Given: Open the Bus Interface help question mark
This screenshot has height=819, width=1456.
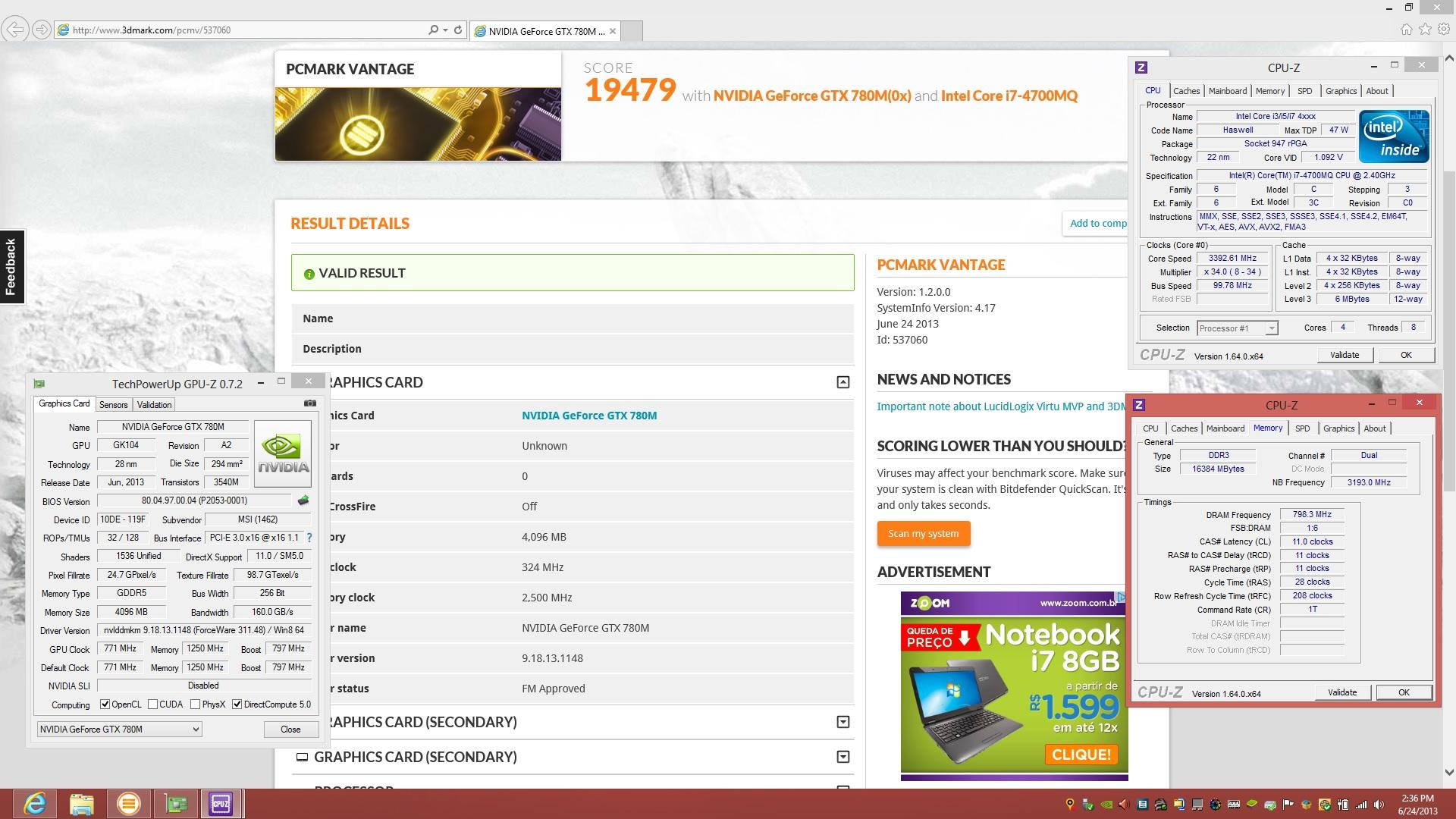Looking at the screenshot, I should click(309, 538).
